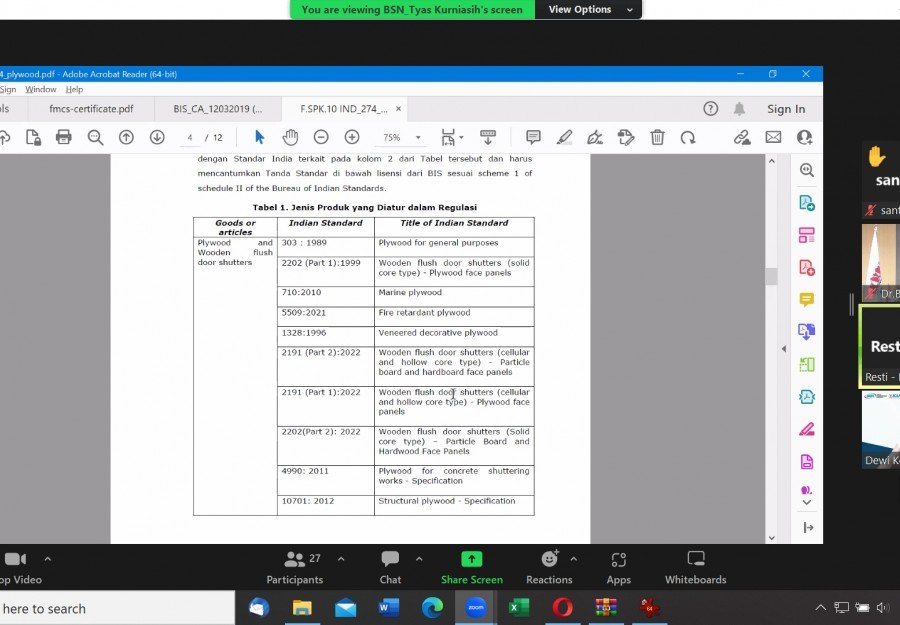
Task: Open the 75% zoom level dropdown
Action: point(418,138)
